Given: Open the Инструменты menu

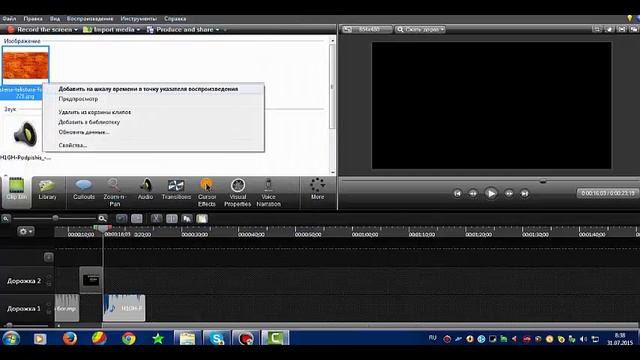Looking at the screenshot, I should pos(138,19).
